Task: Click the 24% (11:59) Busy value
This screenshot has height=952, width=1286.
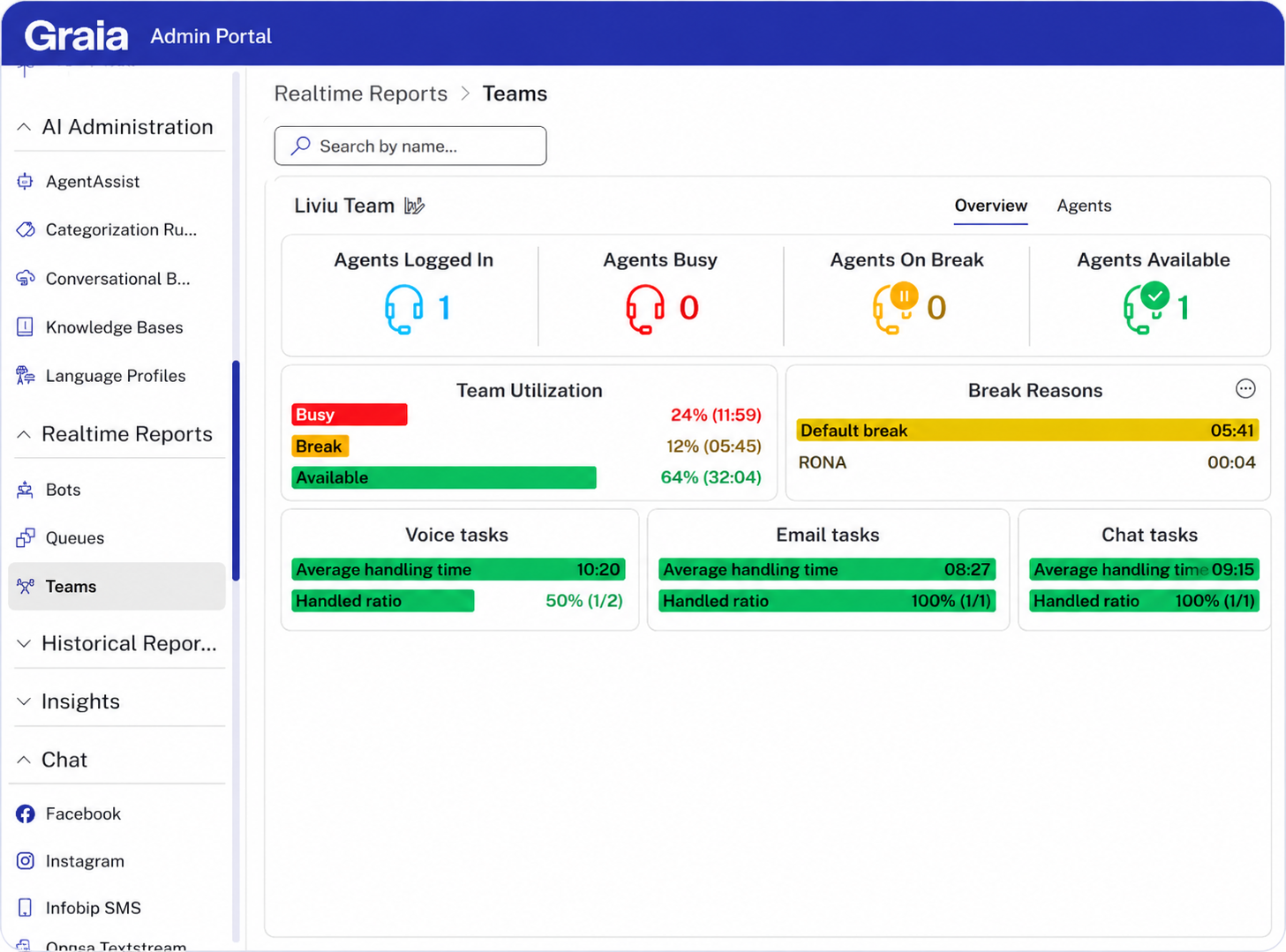Action: [716, 415]
